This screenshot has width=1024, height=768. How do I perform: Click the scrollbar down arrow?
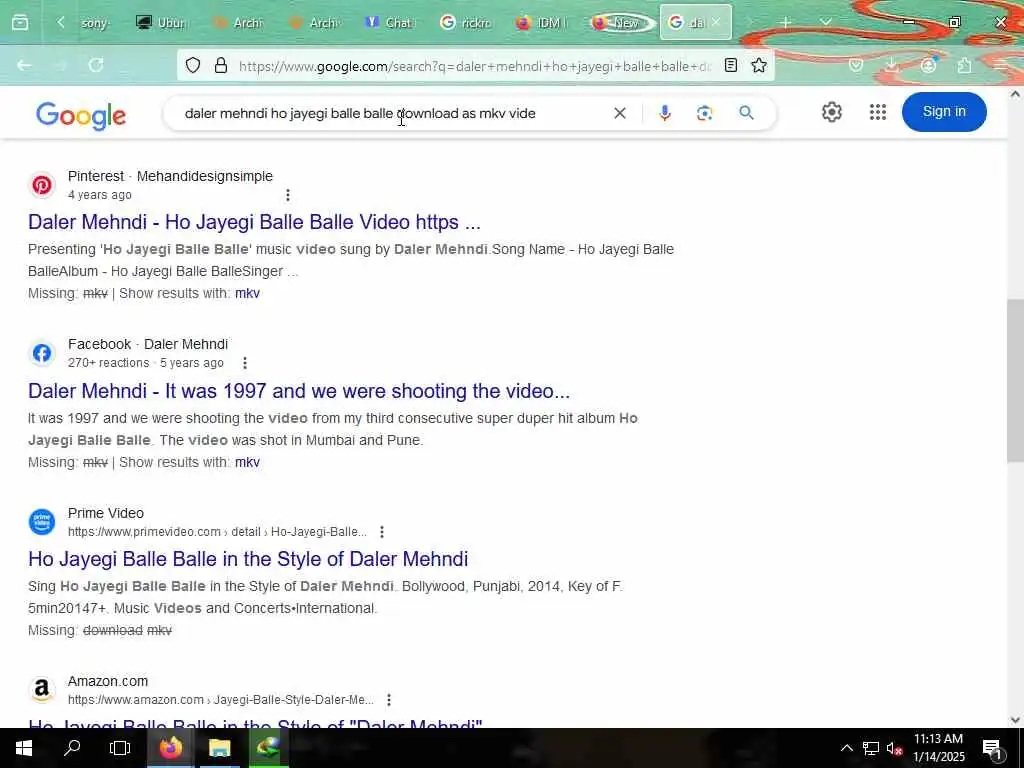pyautogui.click(x=1015, y=720)
